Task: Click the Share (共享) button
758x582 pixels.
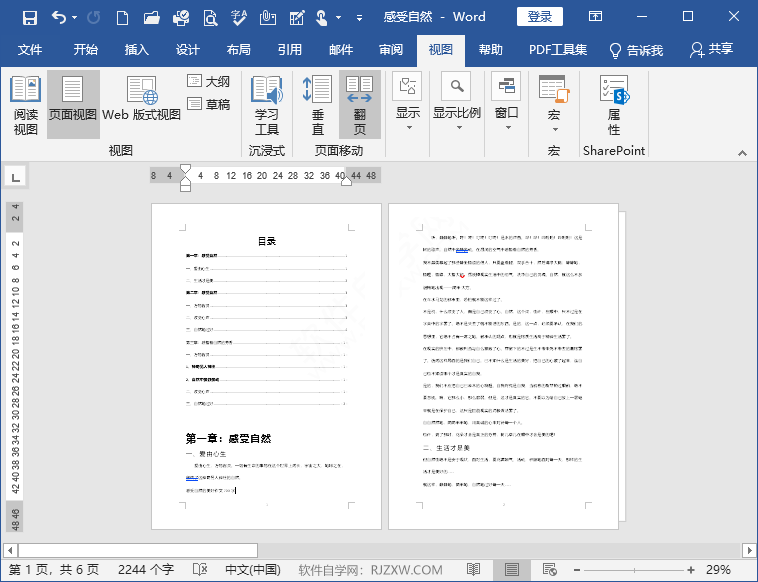Action: [711, 50]
